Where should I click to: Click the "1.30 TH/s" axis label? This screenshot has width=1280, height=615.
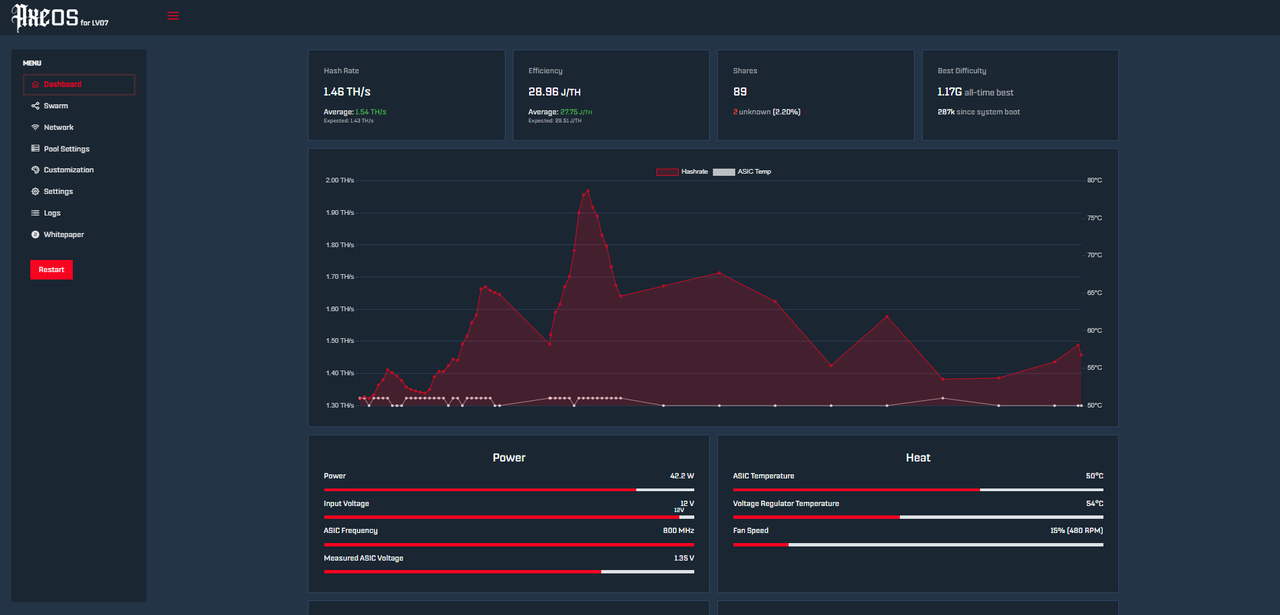click(340, 405)
